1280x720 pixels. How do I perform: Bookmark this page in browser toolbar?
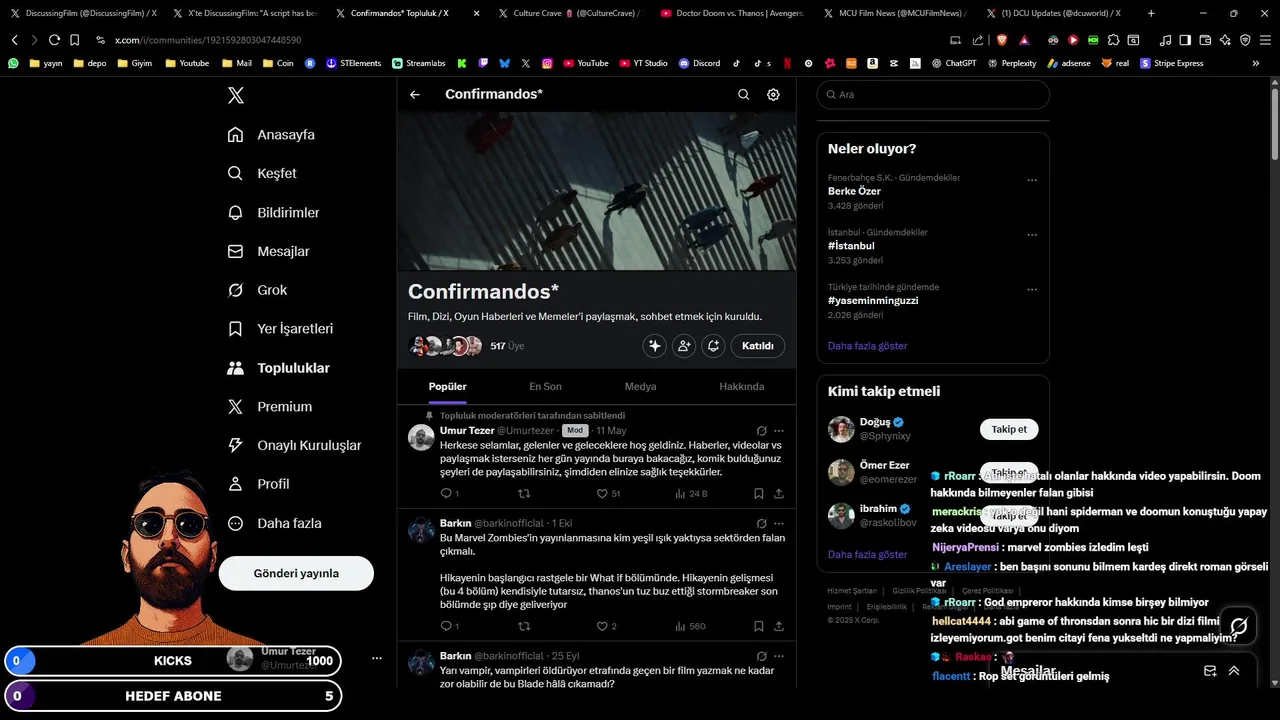click(74, 40)
